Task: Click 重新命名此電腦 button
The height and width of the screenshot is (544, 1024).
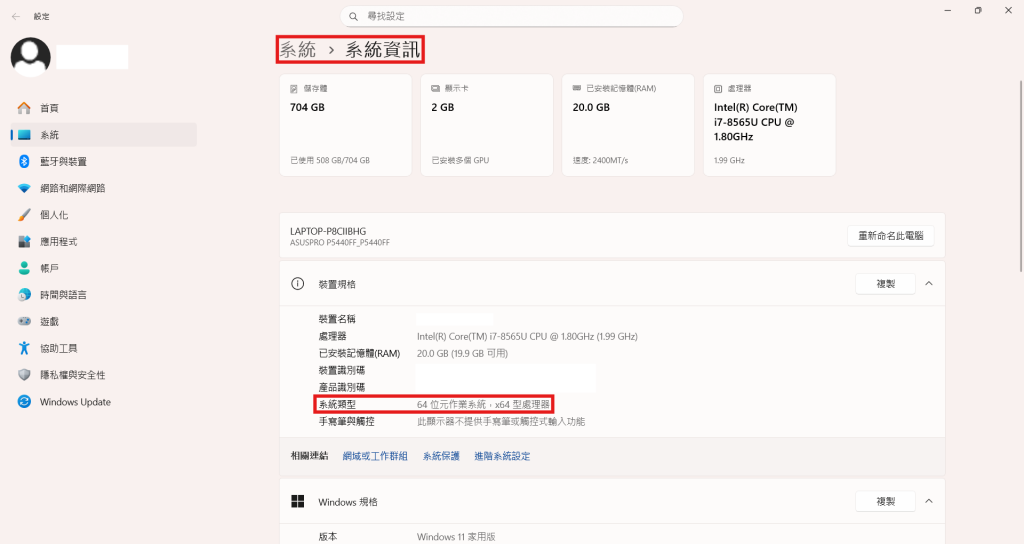Action: pos(891,236)
